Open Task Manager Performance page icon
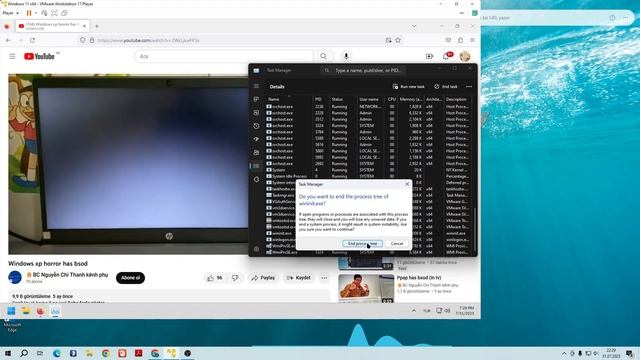This screenshot has height=360, width=640. tap(256, 113)
